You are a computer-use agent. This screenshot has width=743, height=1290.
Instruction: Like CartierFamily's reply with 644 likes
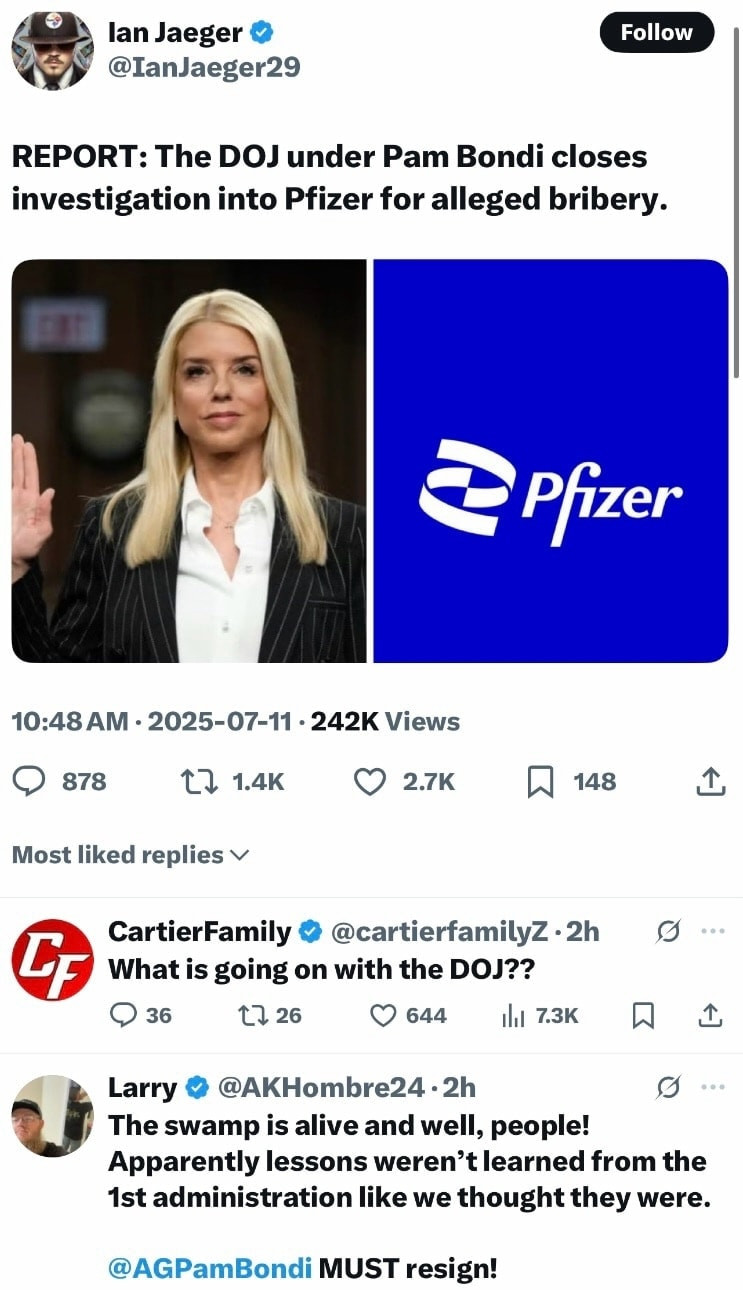tap(385, 1015)
